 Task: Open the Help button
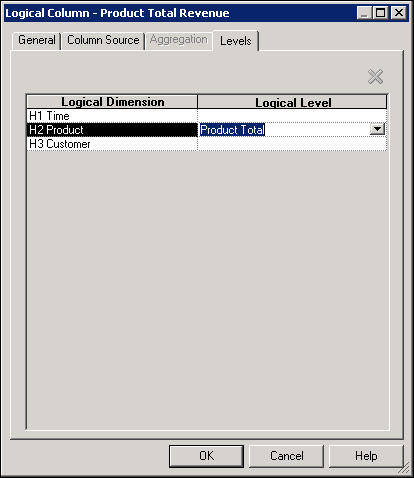click(x=366, y=456)
